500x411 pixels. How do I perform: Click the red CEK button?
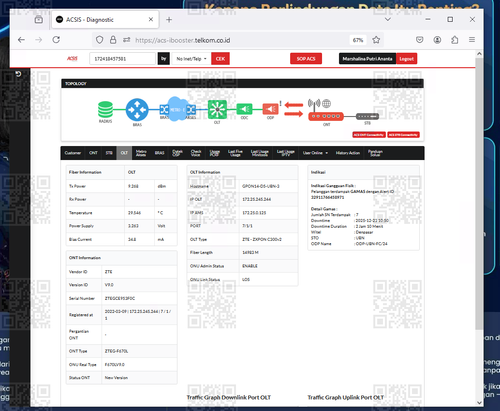click(220, 59)
